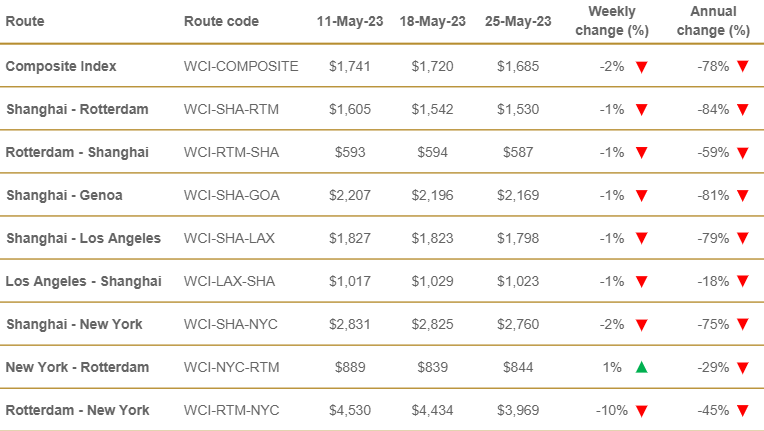Click the red weekly change arrow for Composite Index

click(642, 67)
